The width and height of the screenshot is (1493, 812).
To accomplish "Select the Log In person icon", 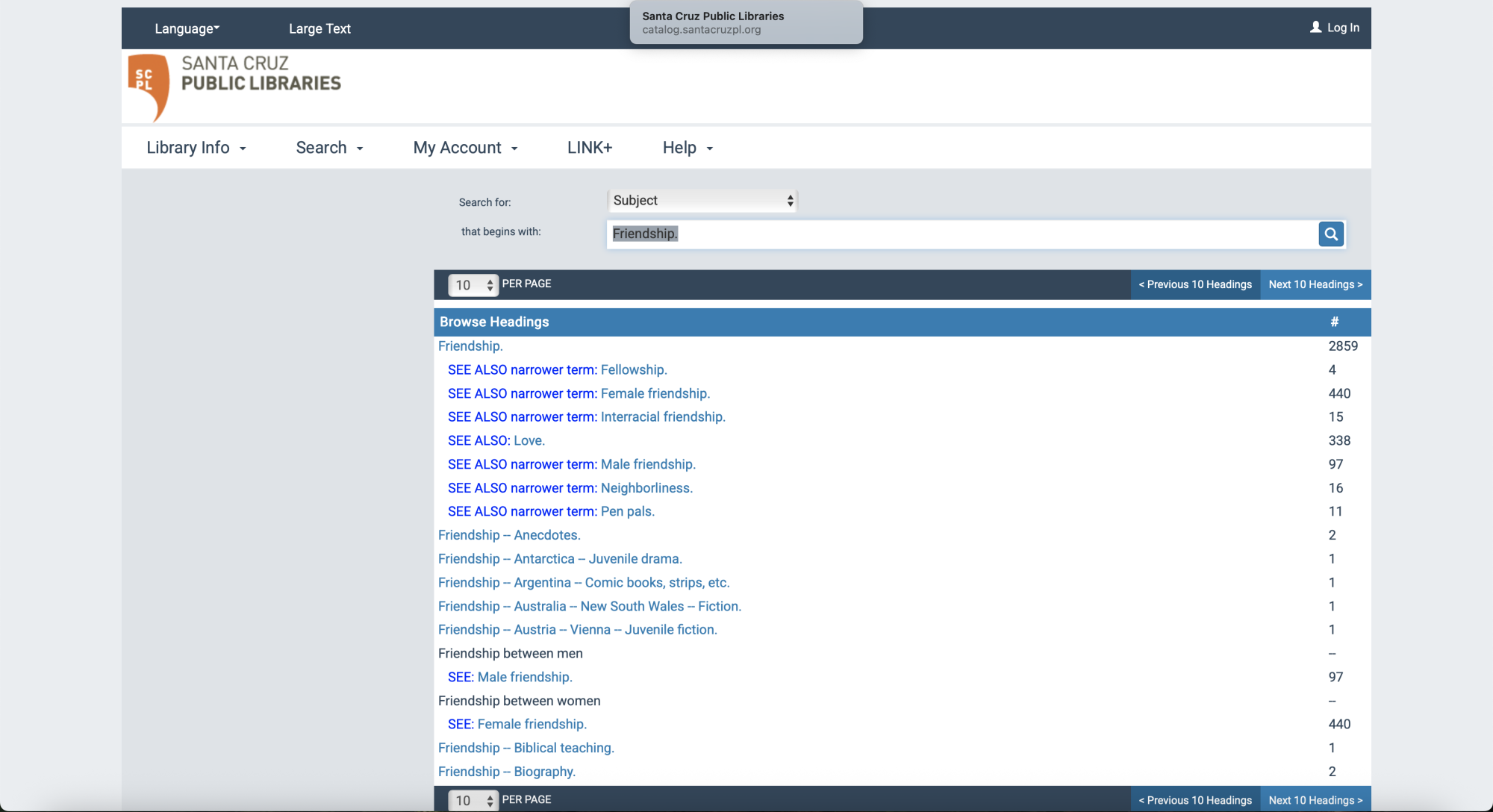I will [x=1315, y=27].
